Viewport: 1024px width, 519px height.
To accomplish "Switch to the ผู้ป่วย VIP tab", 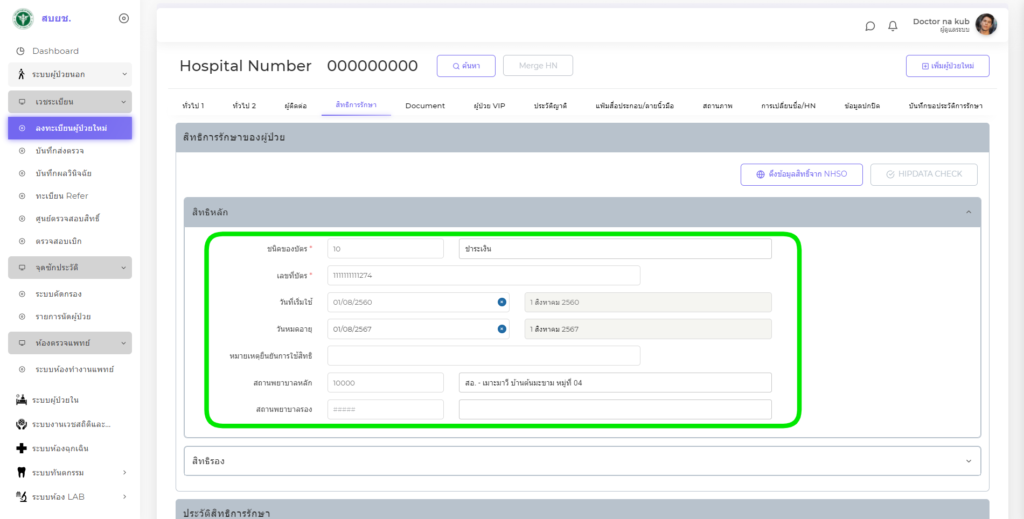I will point(489,105).
